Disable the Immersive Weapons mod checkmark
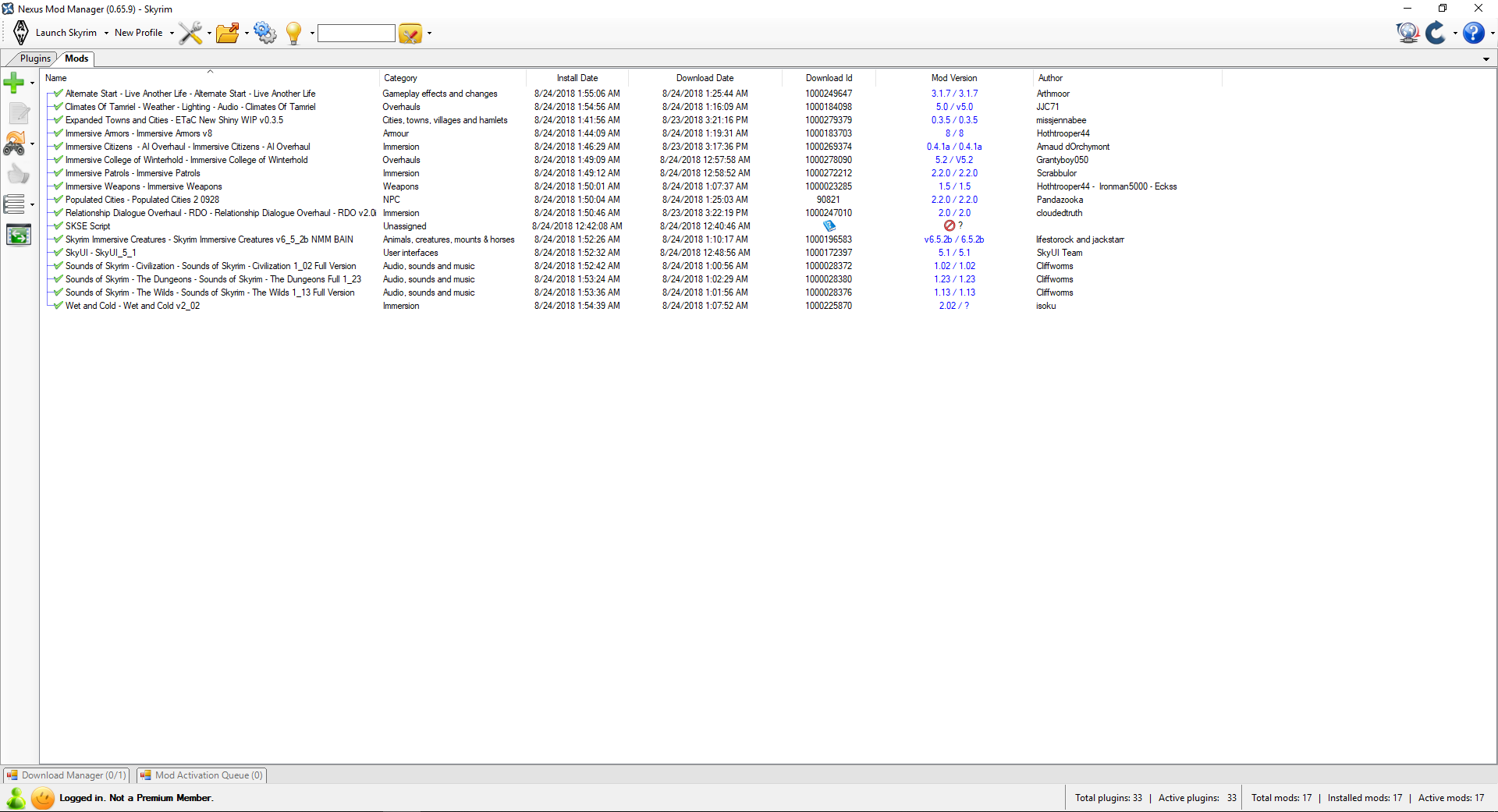Viewport: 1498px width, 812px height. (x=59, y=186)
